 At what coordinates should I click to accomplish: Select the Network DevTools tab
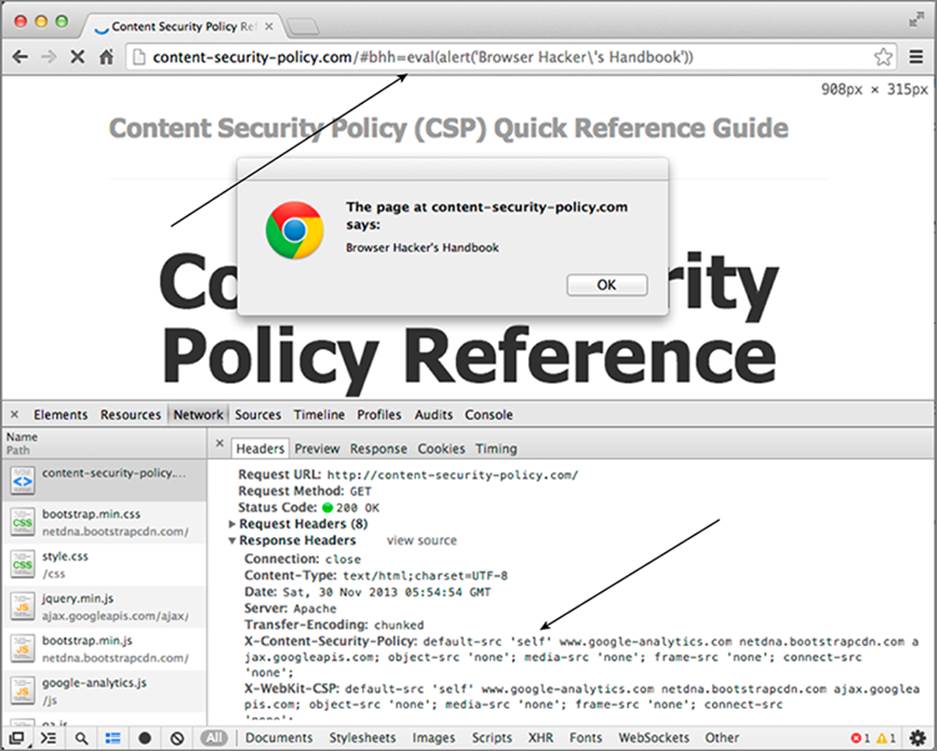[x=198, y=415]
